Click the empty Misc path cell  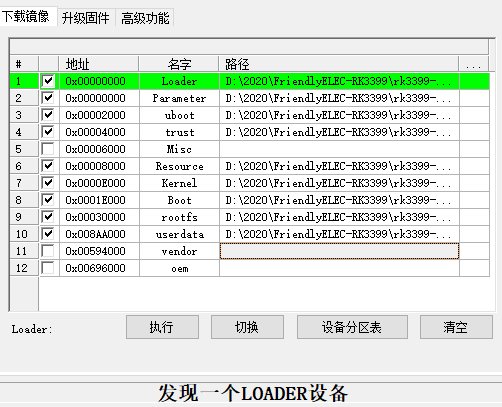click(x=339, y=149)
